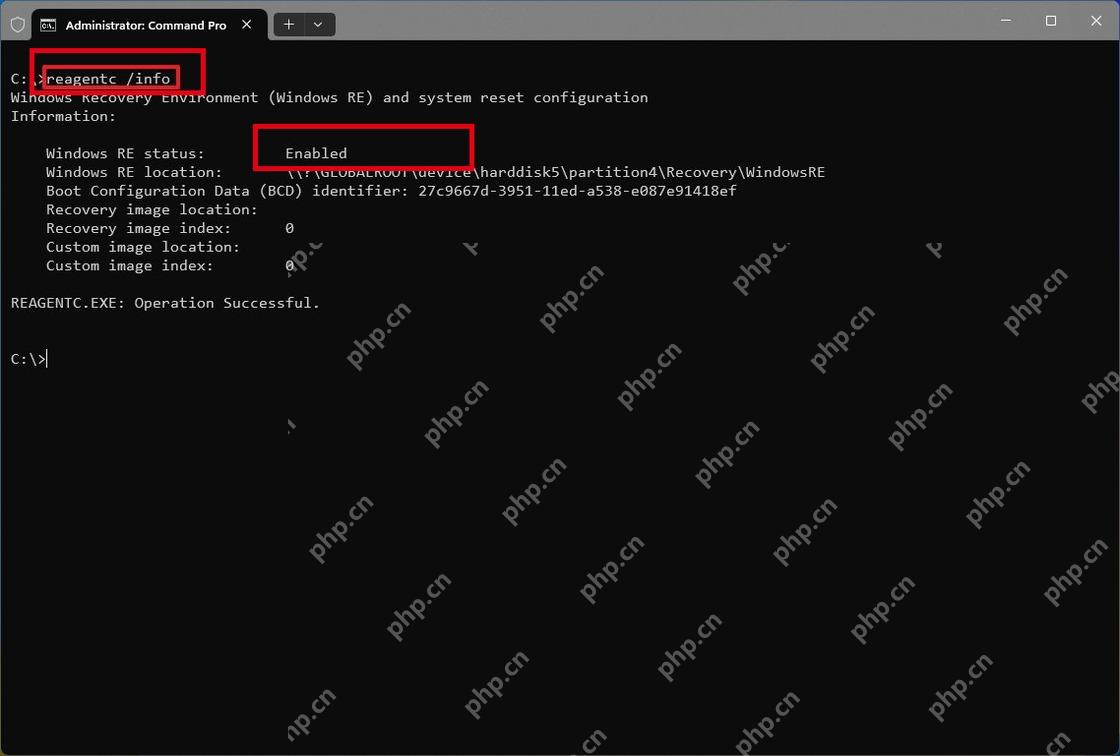Viewport: 1120px width, 756px height.
Task: Click the 'Windows RE status:' label
Action: pos(125,153)
